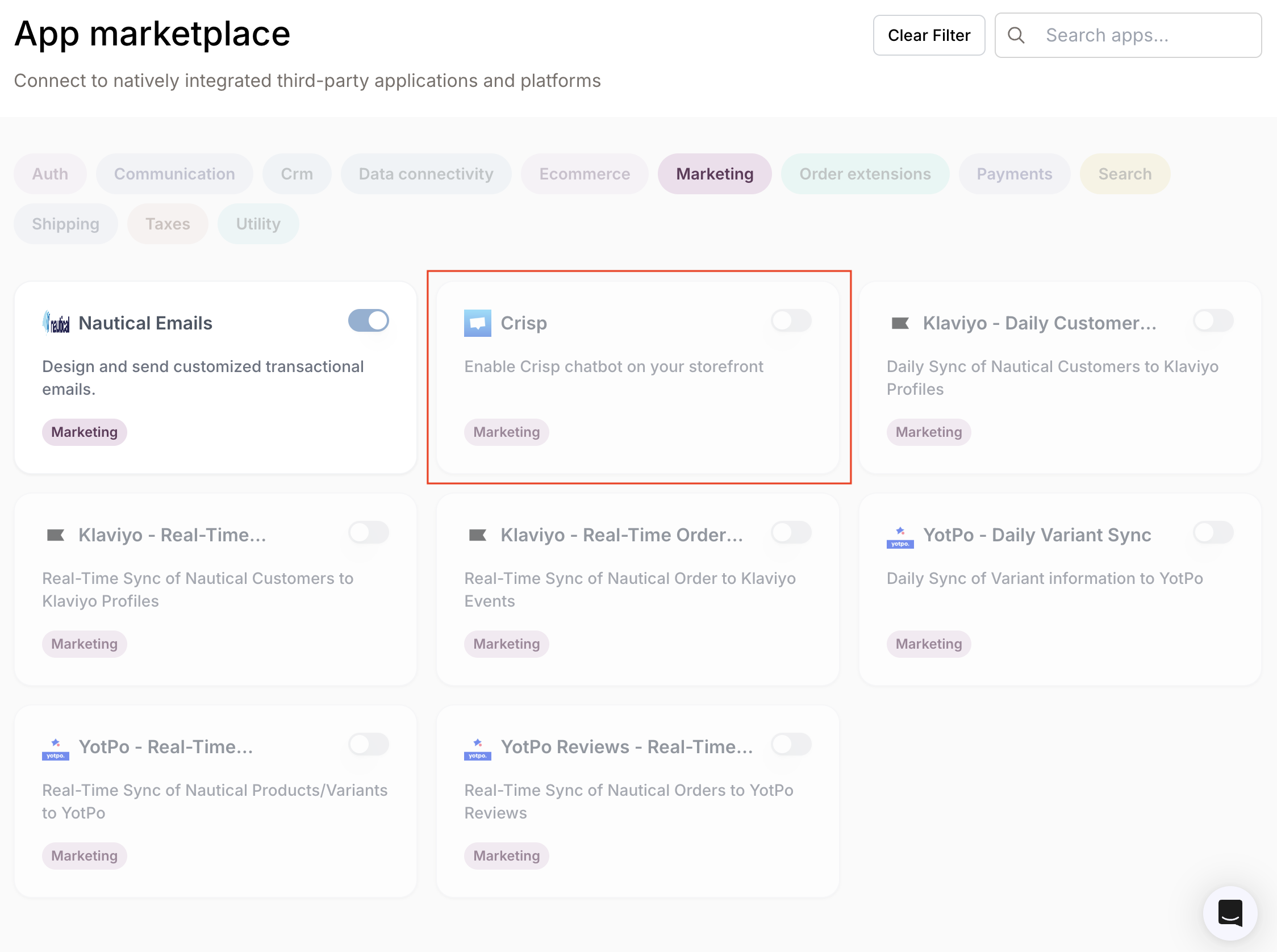Image resolution: width=1277 pixels, height=952 pixels.
Task: Click the Marketing tag on Crisp card
Action: [x=507, y=432]
